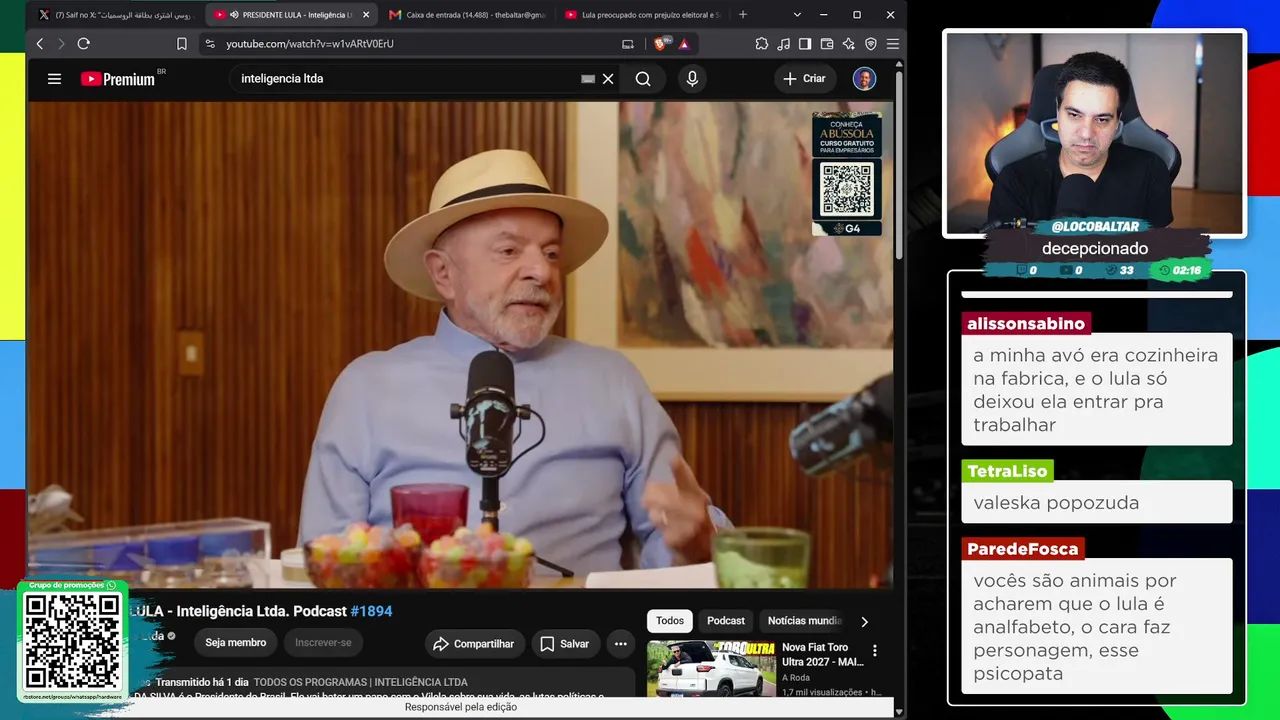Screen dimensions: 1280x720
Task: Go back using the browser back arrow
Action: pyautogui.click(x=40, y=44)
